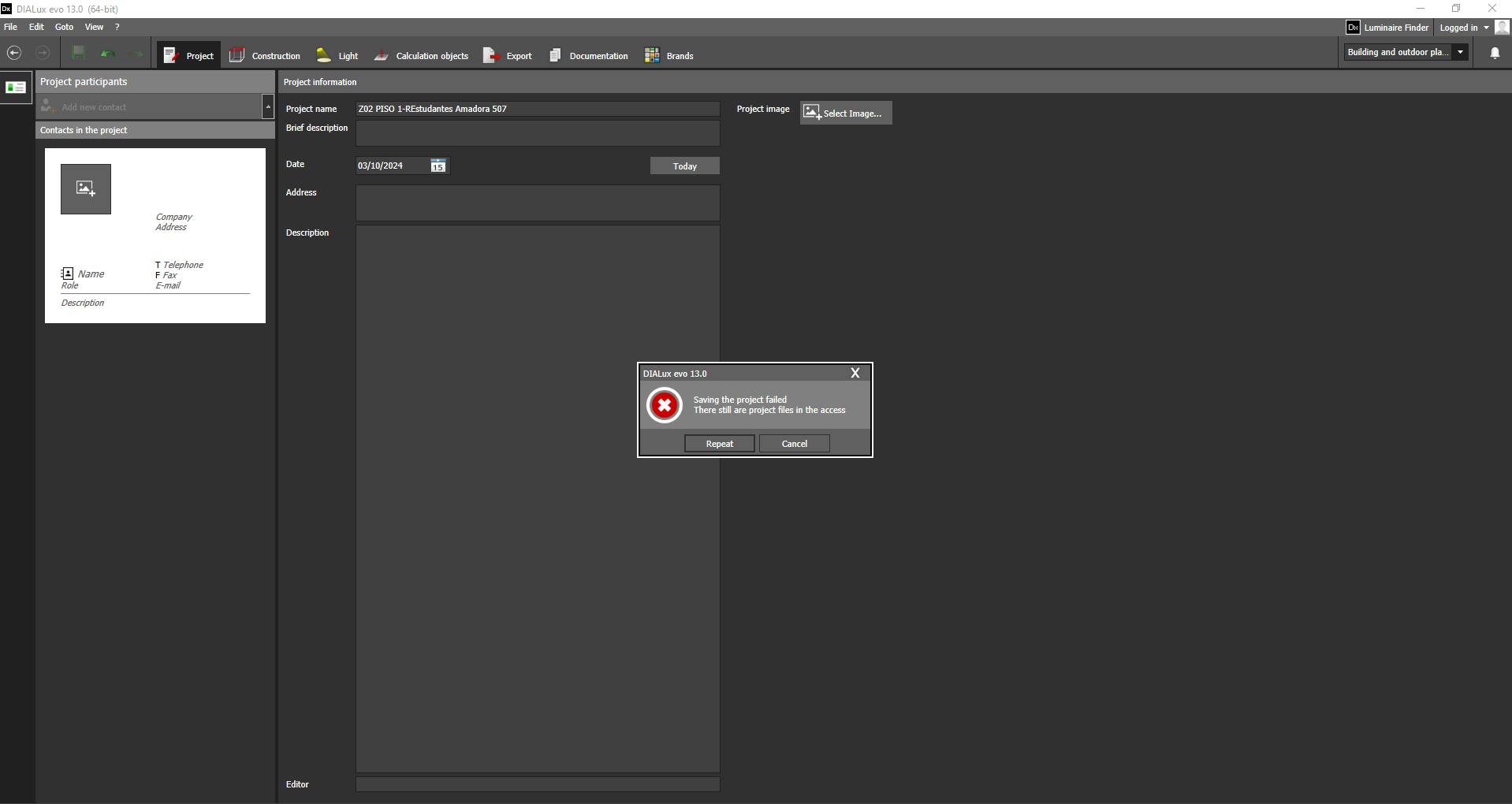
Task: Switch to the Calculation objects tab
Action: (421, 55)
